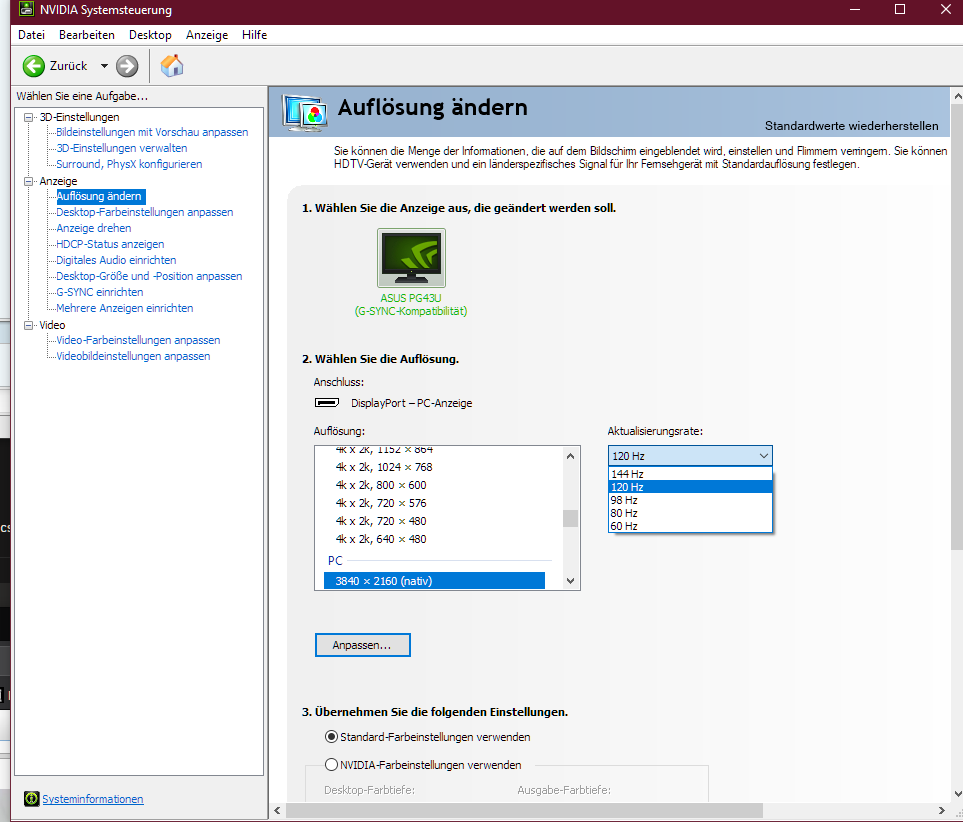This screenshot has width=963, height=822.
Task: Collapse the 3D-Einstellungen tree node
Action: point(28,117)
